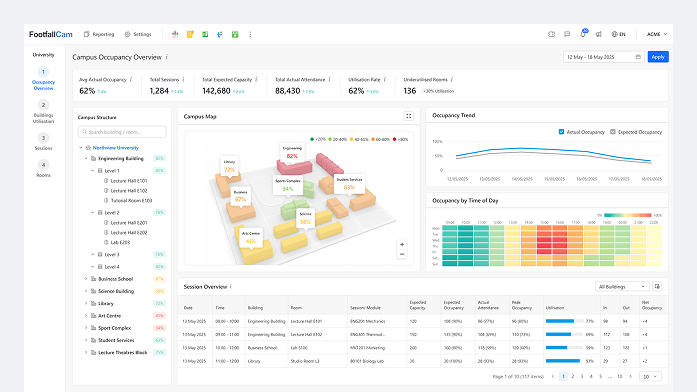
Task: Click the Library 72% map label
Action: tap(229, 166)
